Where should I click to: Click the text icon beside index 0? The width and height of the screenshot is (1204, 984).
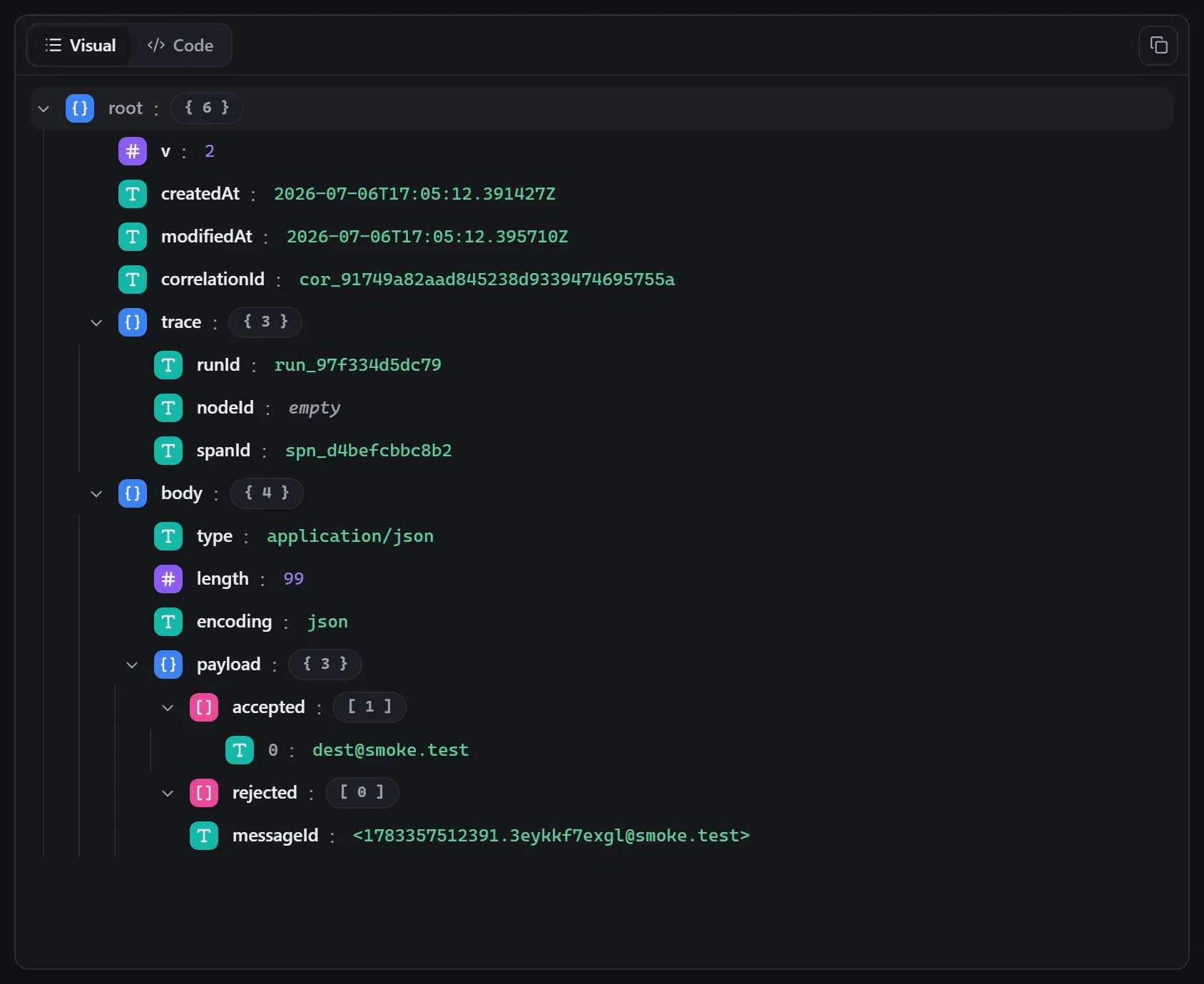click(240, 750)
